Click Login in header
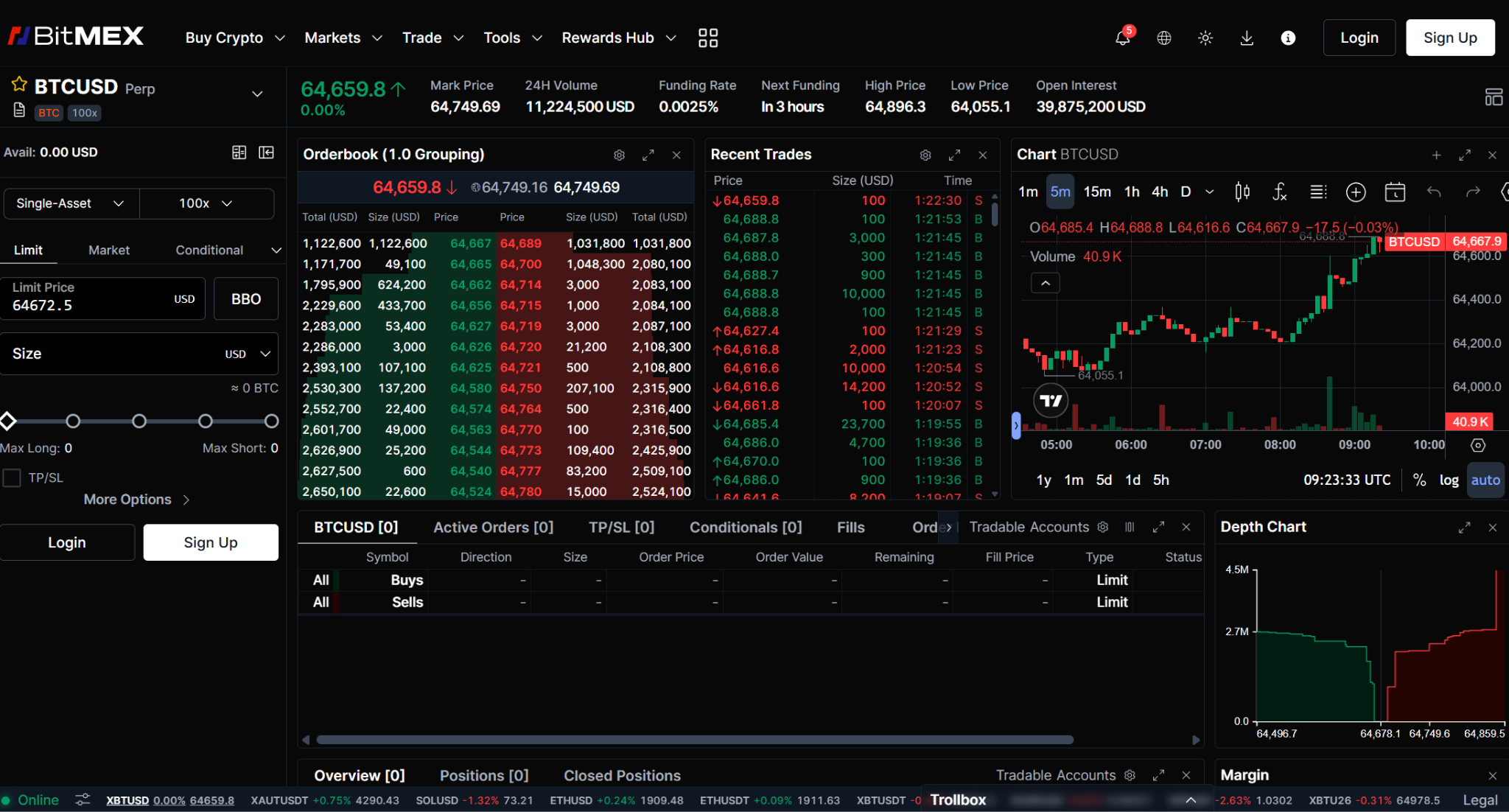1509x812 pixels. click(1359, 38)
